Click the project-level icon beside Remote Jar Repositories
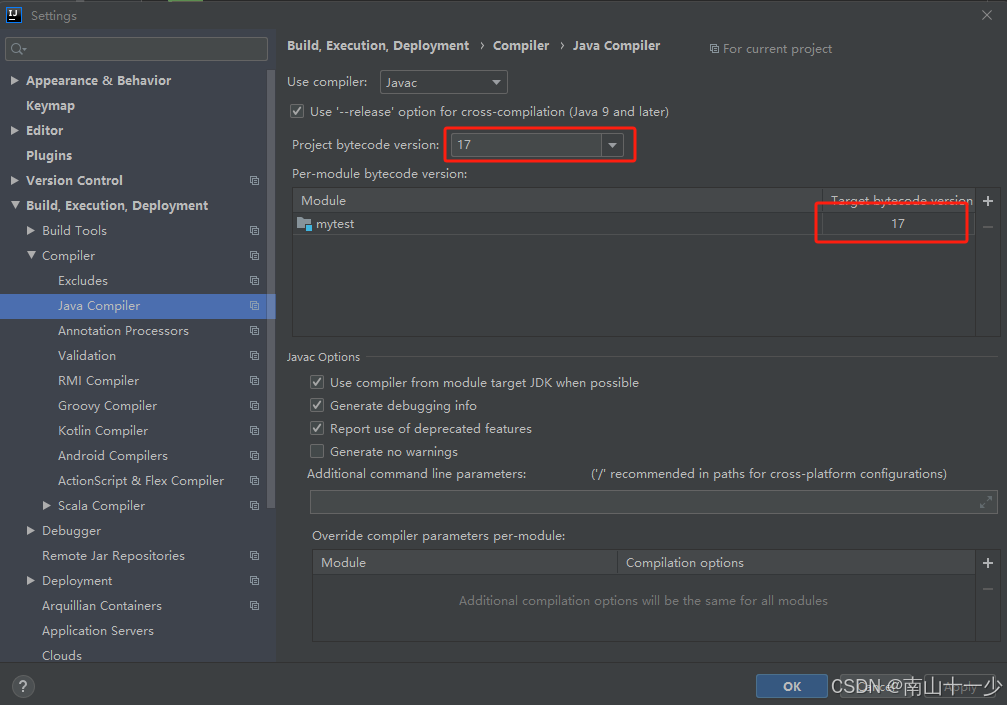The image size is (1007, 705). pyautogui.click(x=254, y=556)
